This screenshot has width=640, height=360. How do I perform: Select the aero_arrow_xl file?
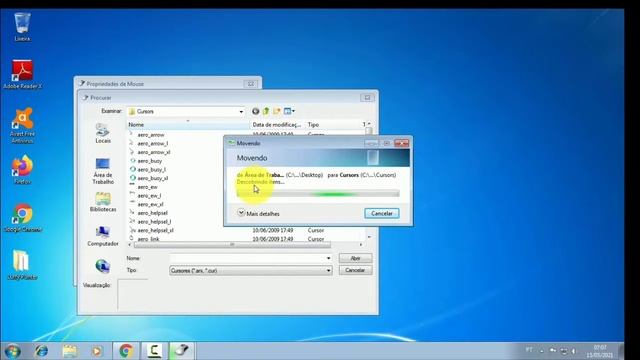(153, 152)
